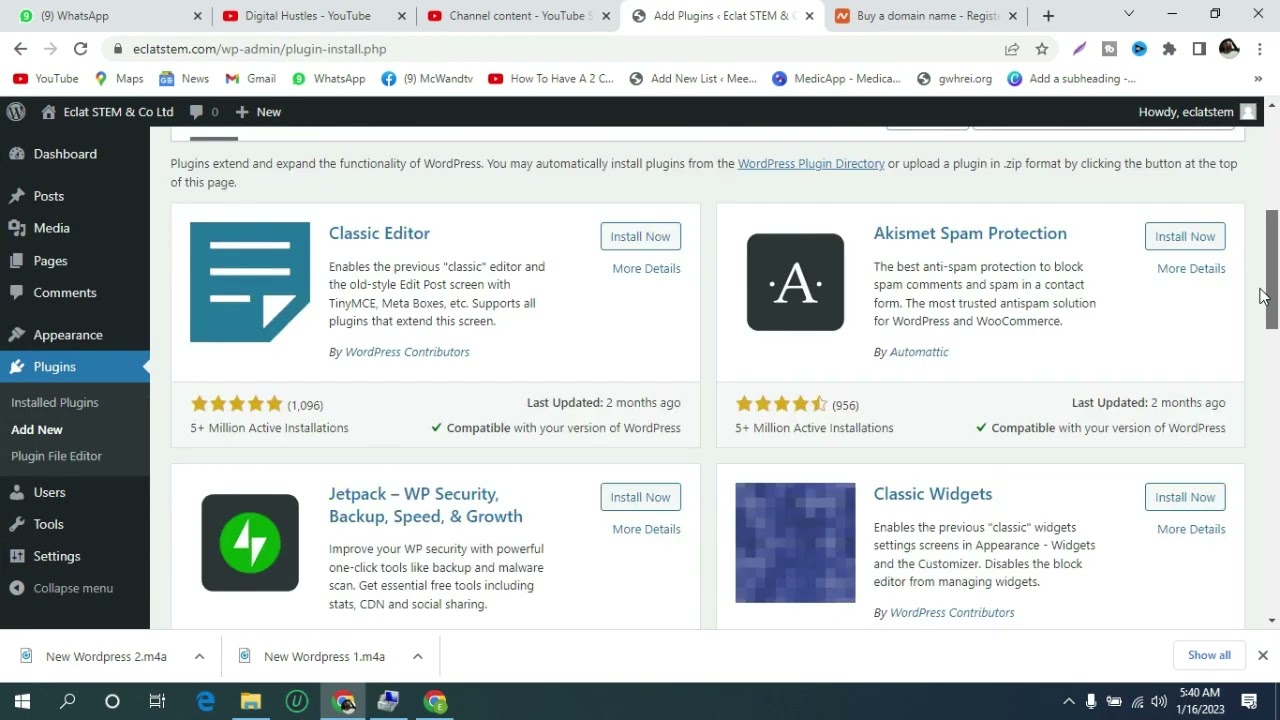Open WordPress Plugin Directory link

pyautogui.click(x=811, y=164)
